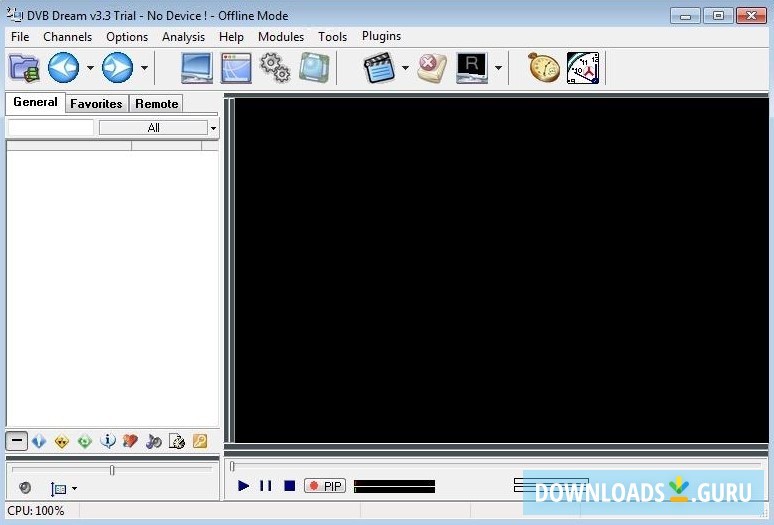Click the red X eraser icon
The width and height of the screenshot is (774, 525).
432,68
